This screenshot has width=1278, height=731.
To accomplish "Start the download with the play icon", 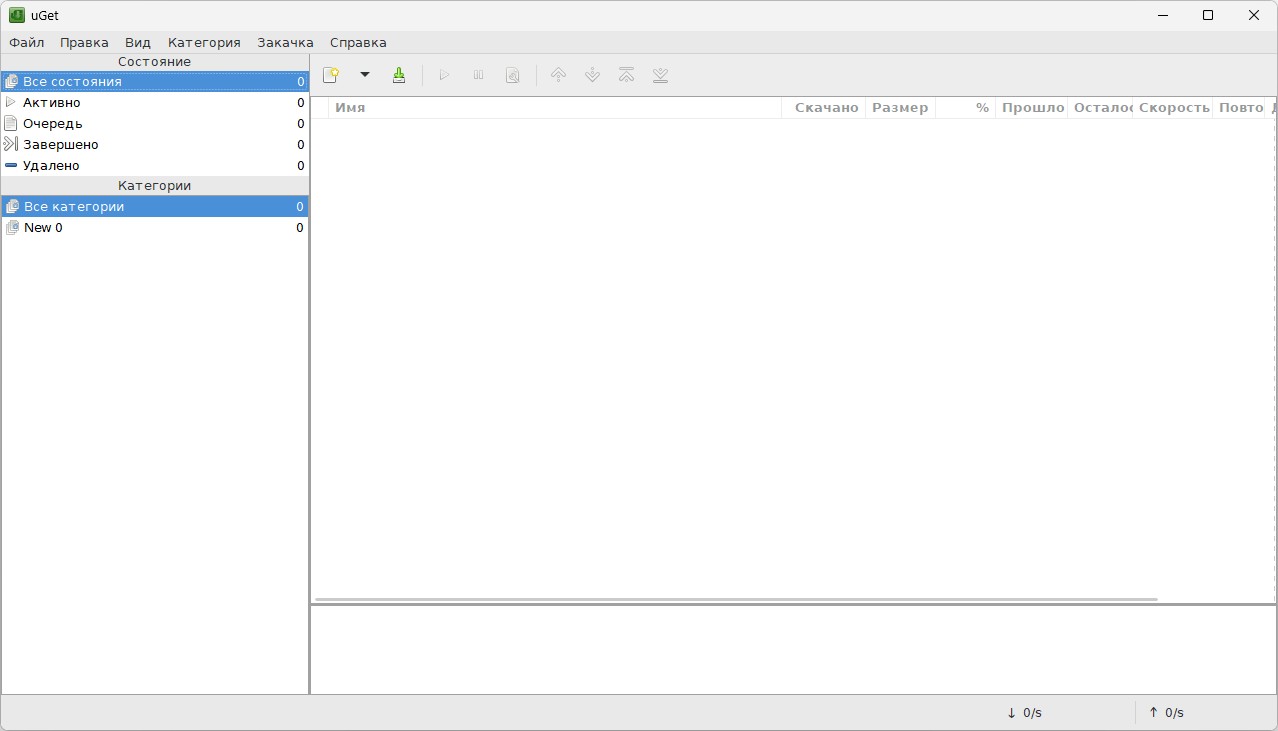I will [445, 75].
